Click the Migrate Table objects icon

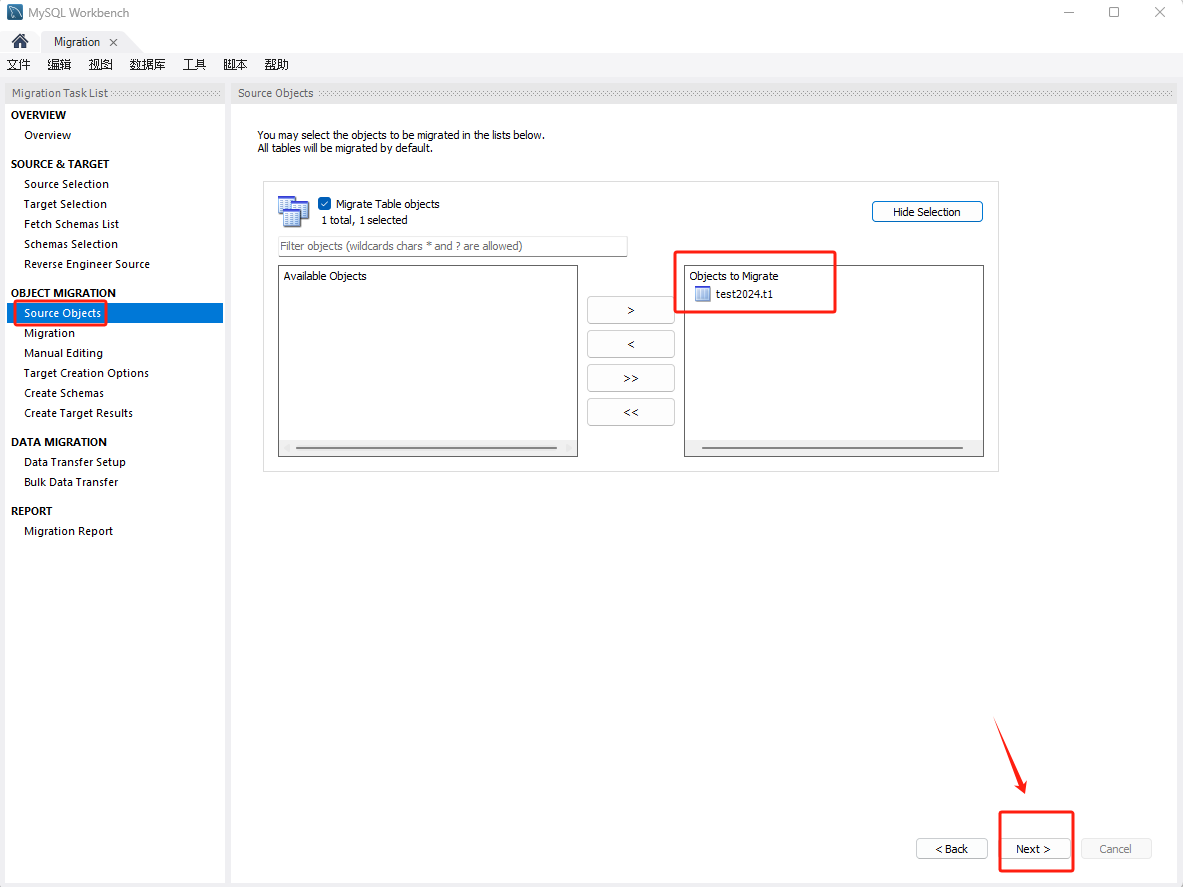point(293,211)
